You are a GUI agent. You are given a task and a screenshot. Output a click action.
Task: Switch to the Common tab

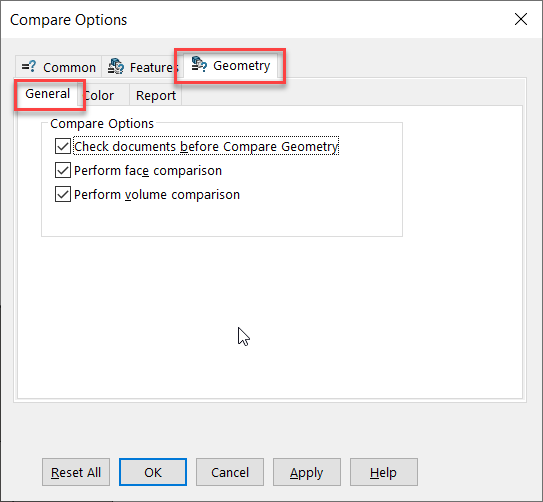[59, 67]
